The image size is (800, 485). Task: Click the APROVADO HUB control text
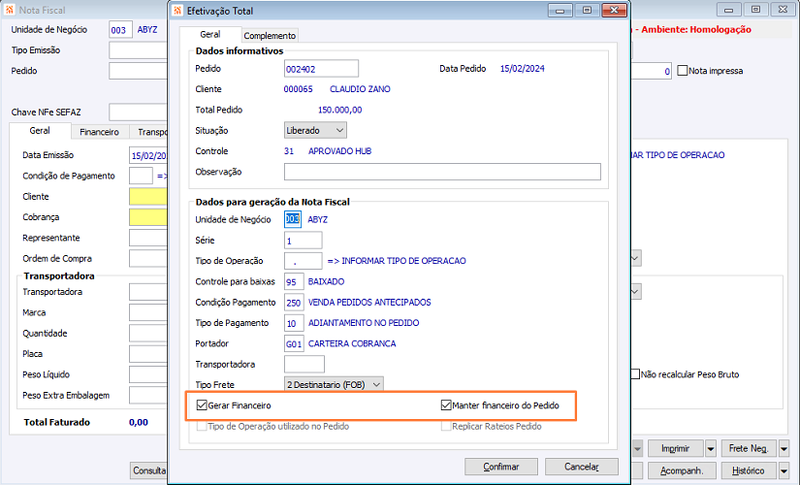pos(340,151)
